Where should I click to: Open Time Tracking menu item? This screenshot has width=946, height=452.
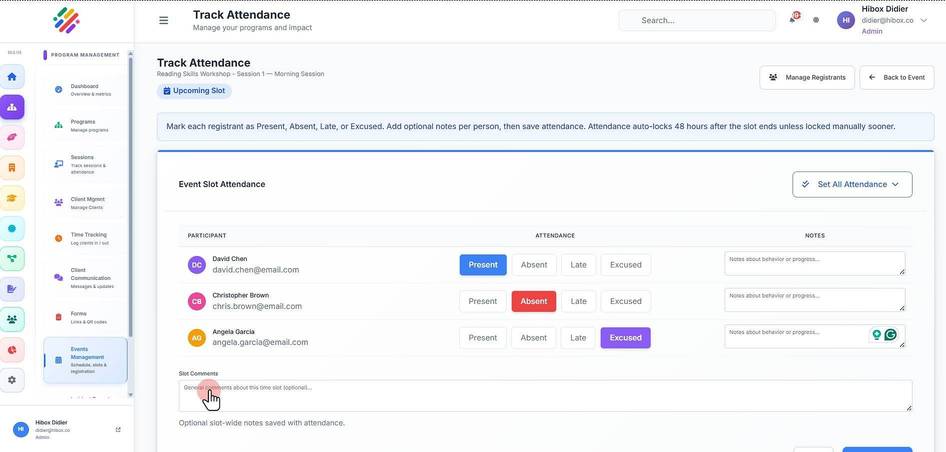point(86,238)
